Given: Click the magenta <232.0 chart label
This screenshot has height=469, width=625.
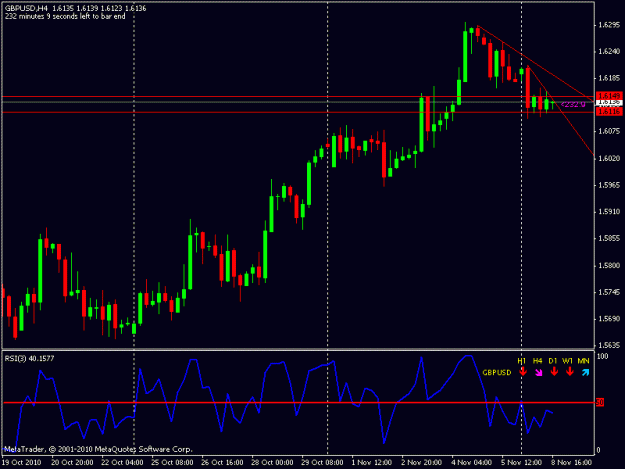Looking at the screenshot, I should click(x=573, y=104).
